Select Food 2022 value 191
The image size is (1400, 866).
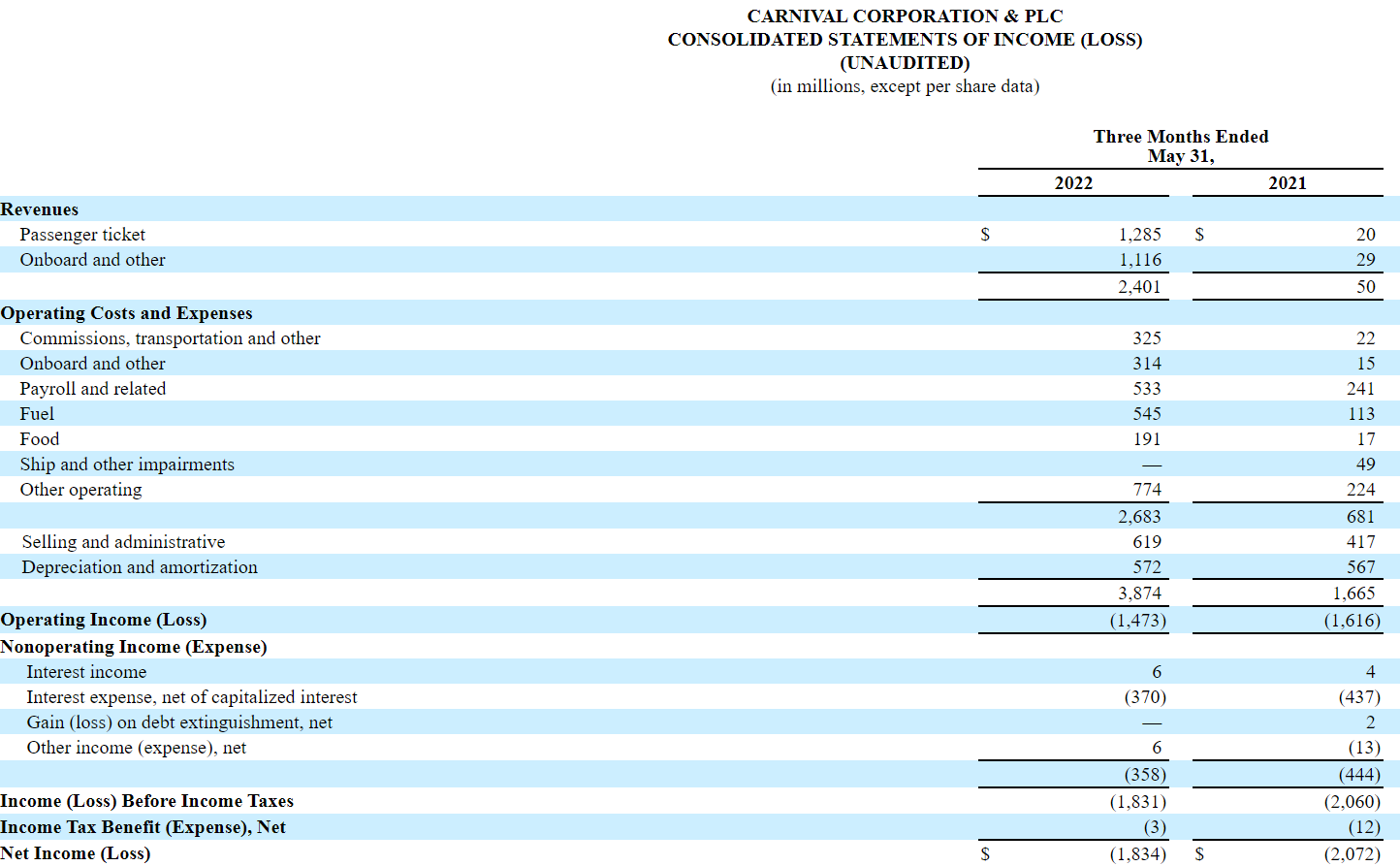pyautogui.click(x=1147, y=439)
